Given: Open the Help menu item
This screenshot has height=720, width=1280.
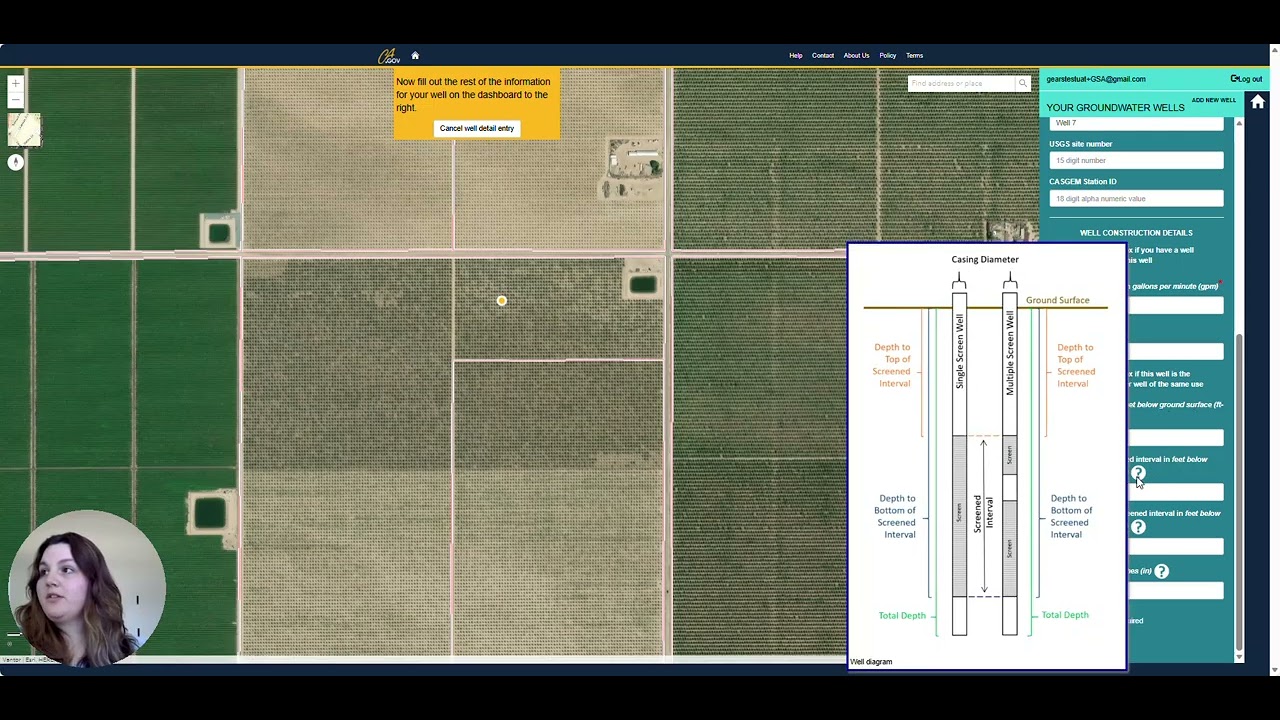Looking at the screenshot, I should pos(796,56).
